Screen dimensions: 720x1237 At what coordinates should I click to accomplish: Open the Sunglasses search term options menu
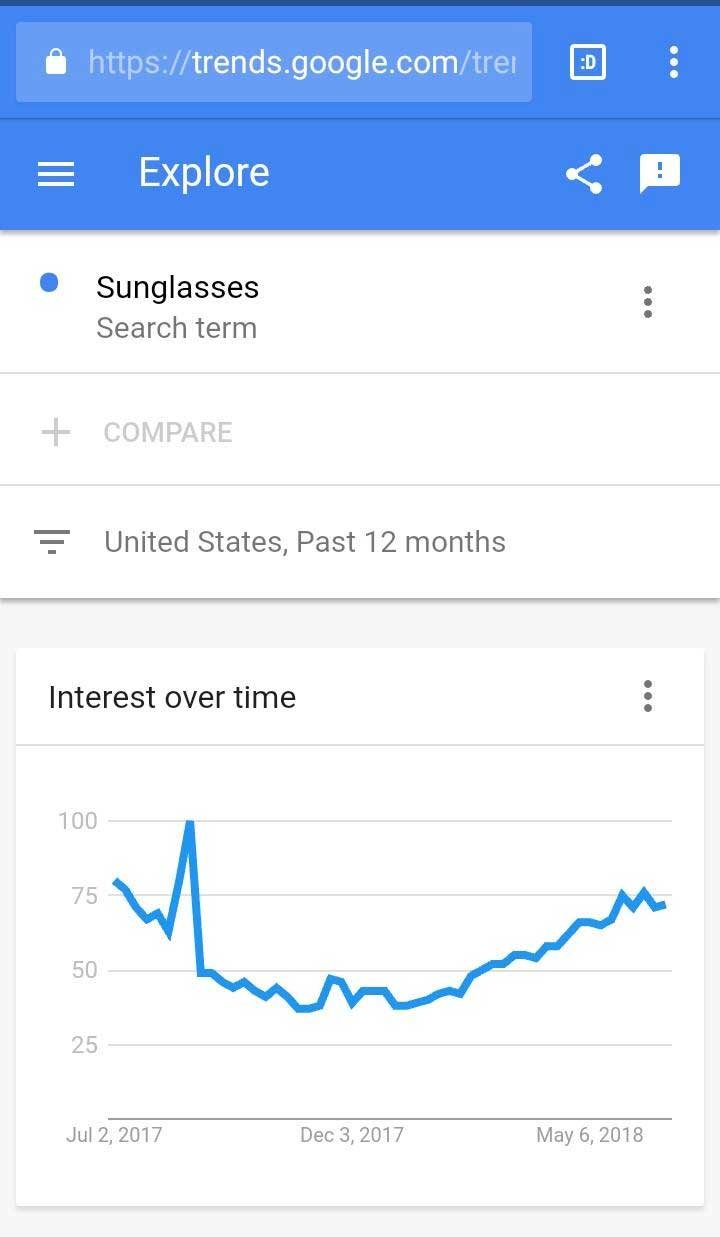click(x=648, y=302)
